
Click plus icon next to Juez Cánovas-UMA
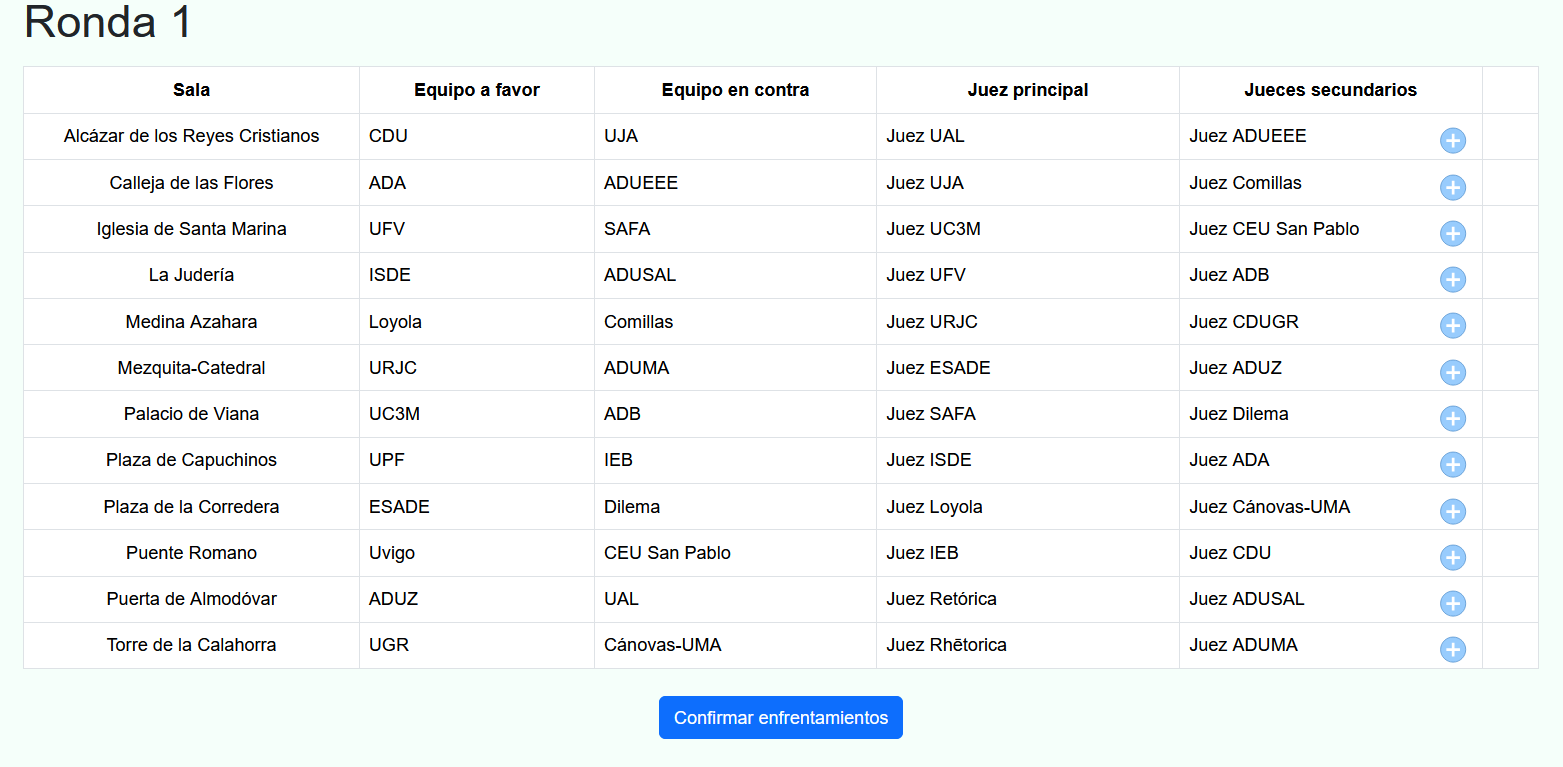coord(1452,511)
